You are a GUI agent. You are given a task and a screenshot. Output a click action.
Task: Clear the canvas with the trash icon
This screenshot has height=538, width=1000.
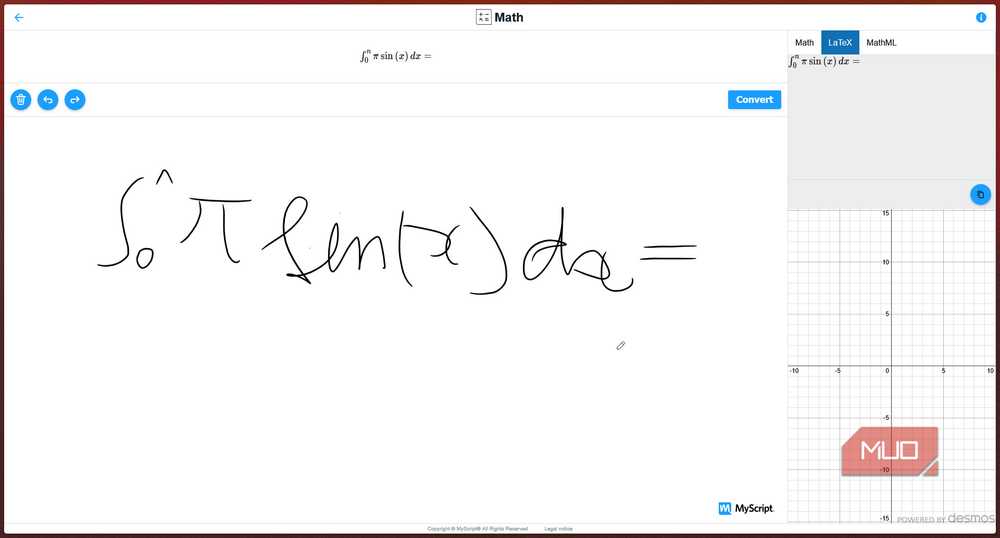21,99
